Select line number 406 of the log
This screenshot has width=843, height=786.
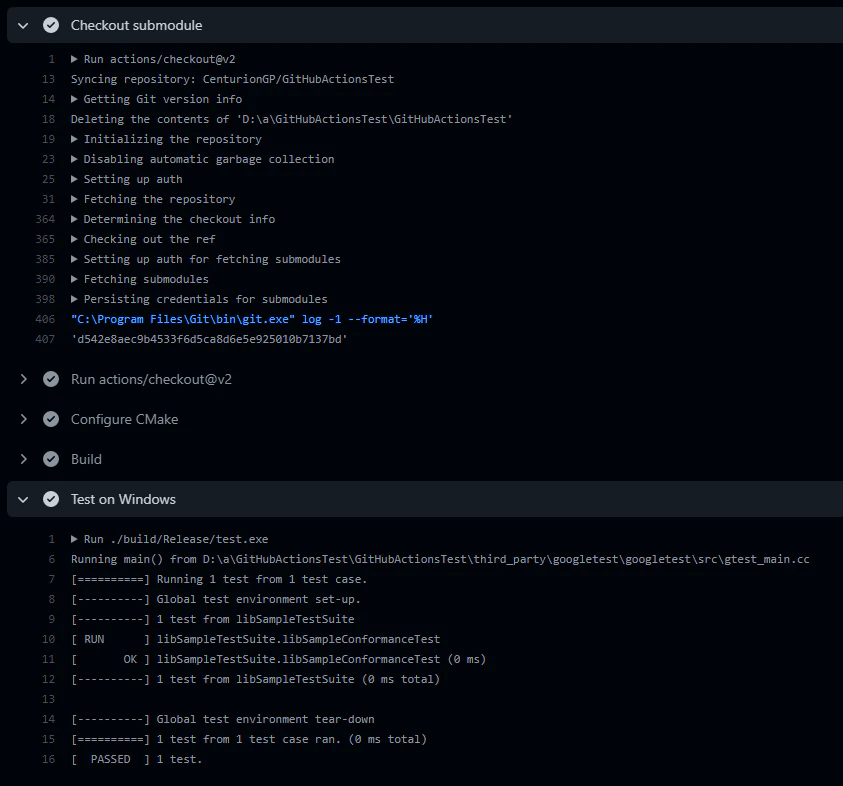[x=45, y=319]
